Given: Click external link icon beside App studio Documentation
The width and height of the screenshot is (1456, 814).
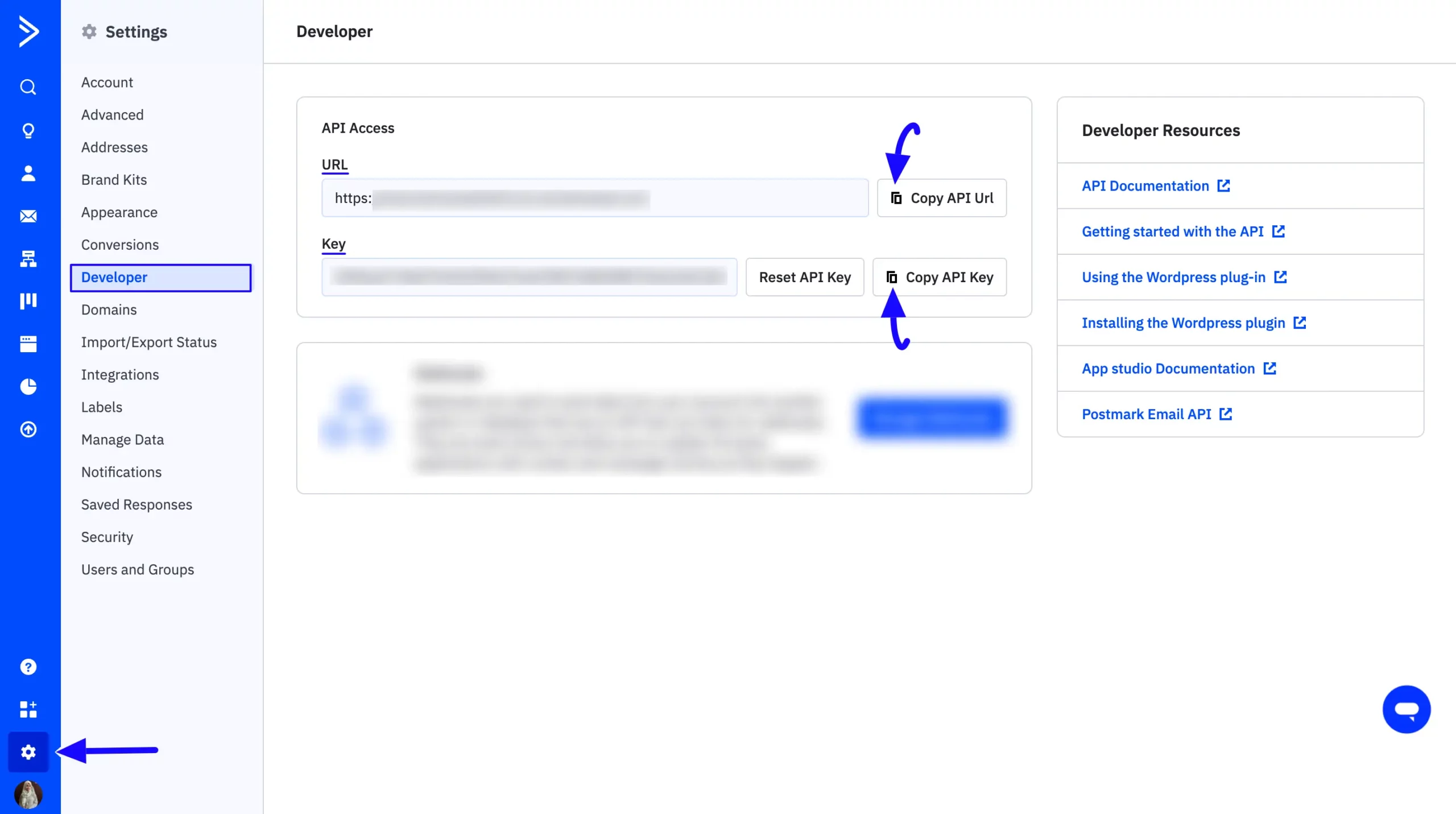Looking at the screenshot, I should pos(1269,368).
